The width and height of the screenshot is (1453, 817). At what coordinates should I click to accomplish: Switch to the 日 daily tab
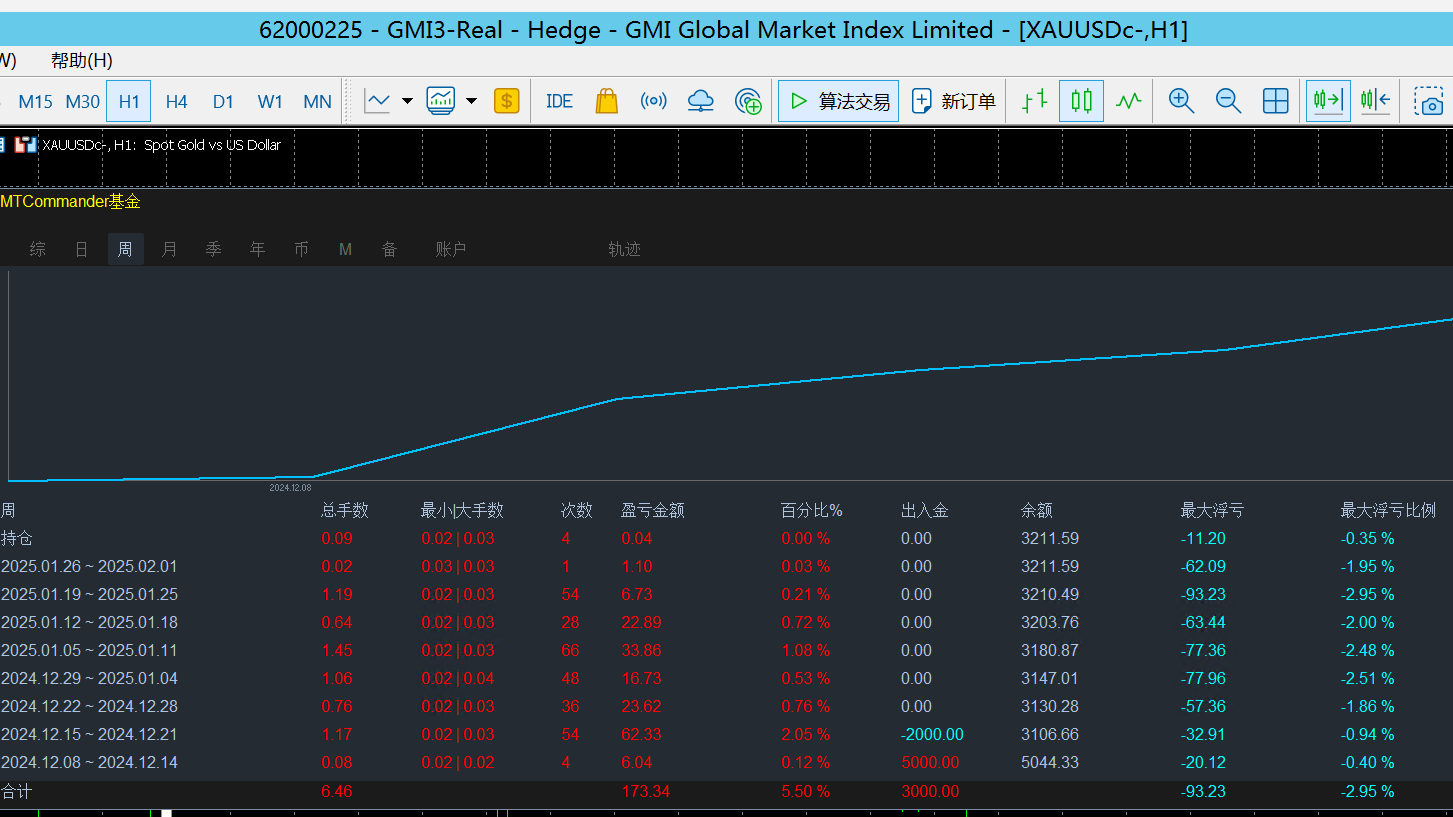(82, 249)
